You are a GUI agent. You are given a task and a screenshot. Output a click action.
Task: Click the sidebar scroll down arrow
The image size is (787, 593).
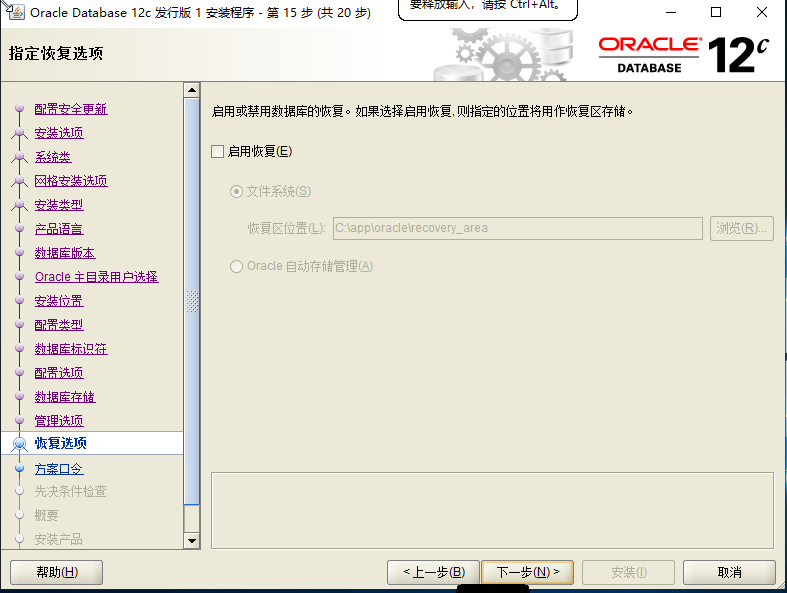point(192,541)
